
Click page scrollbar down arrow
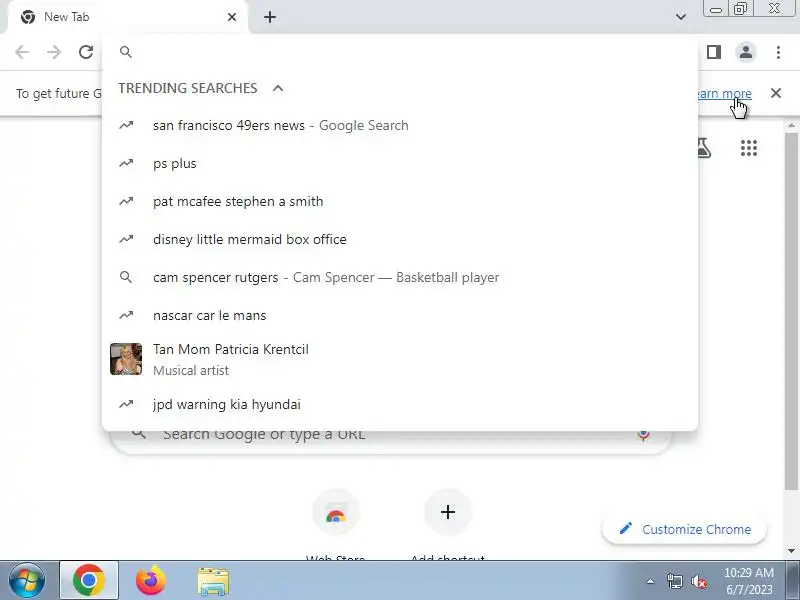click(x=791, y=551)
